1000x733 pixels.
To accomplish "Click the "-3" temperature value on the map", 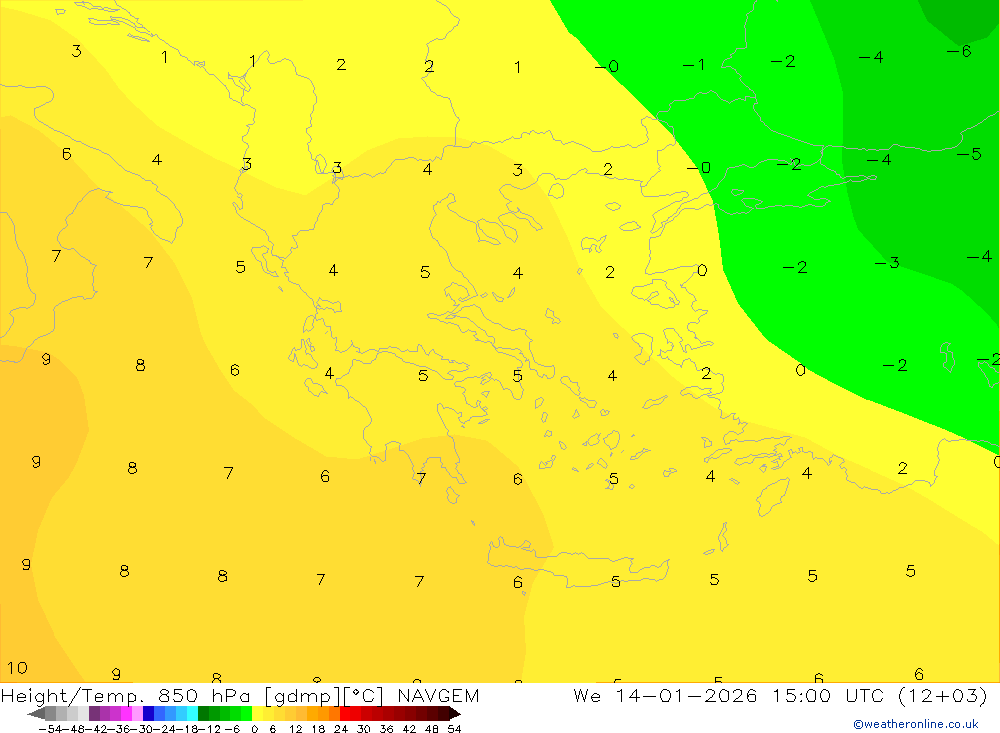I will 887,262.
